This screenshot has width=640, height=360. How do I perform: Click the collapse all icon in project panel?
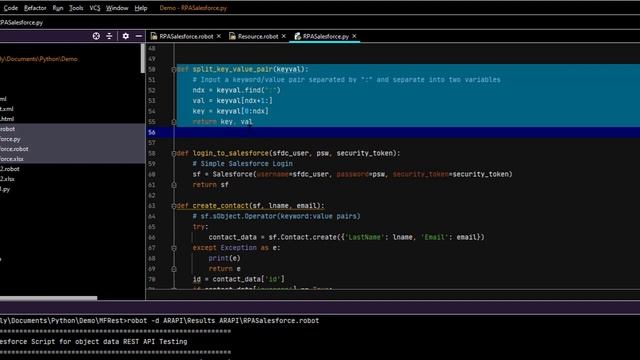coord(109,36)
